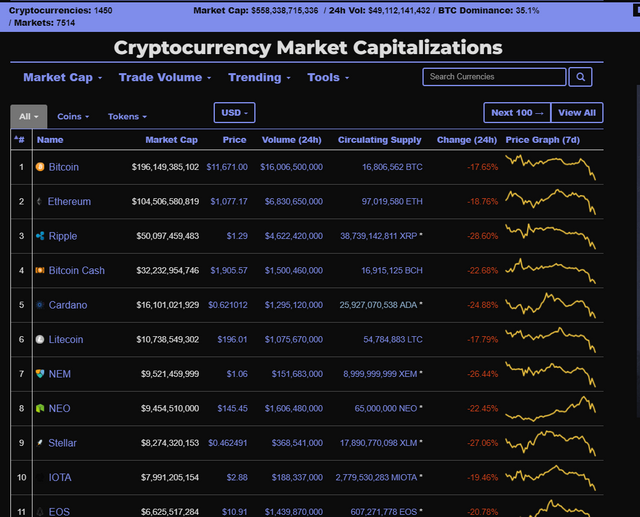Click the Bitcoin coin logo icon
This screenshot has width=640, height=517.
40,167
